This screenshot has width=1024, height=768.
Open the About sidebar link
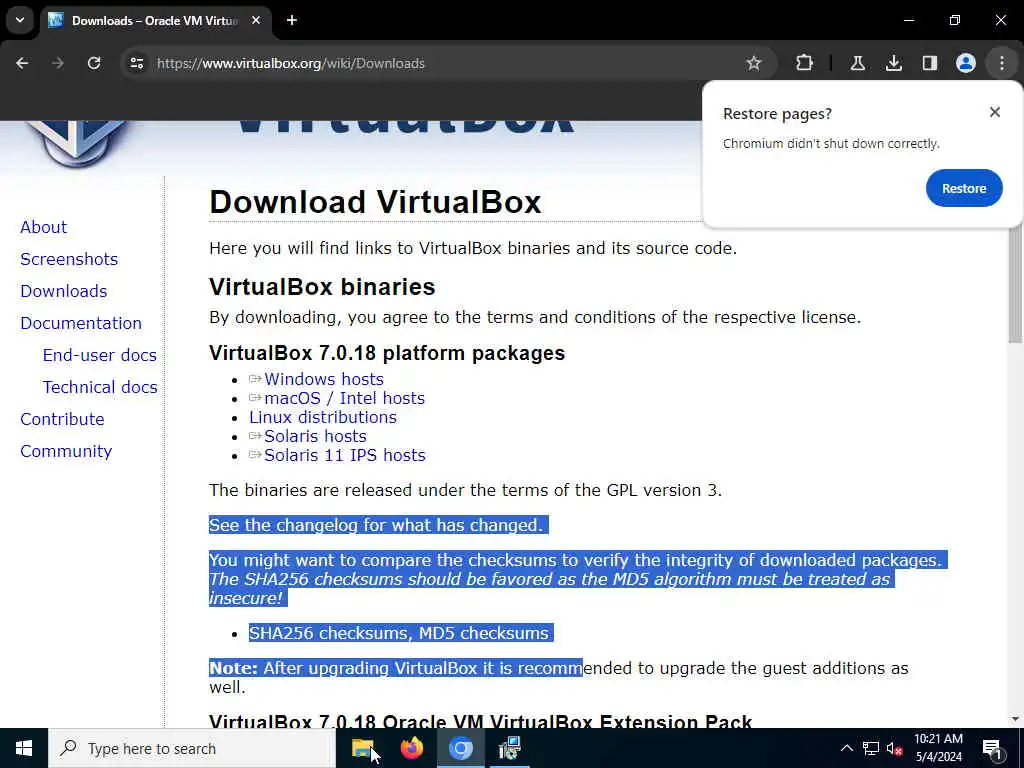tap(43, 227)
